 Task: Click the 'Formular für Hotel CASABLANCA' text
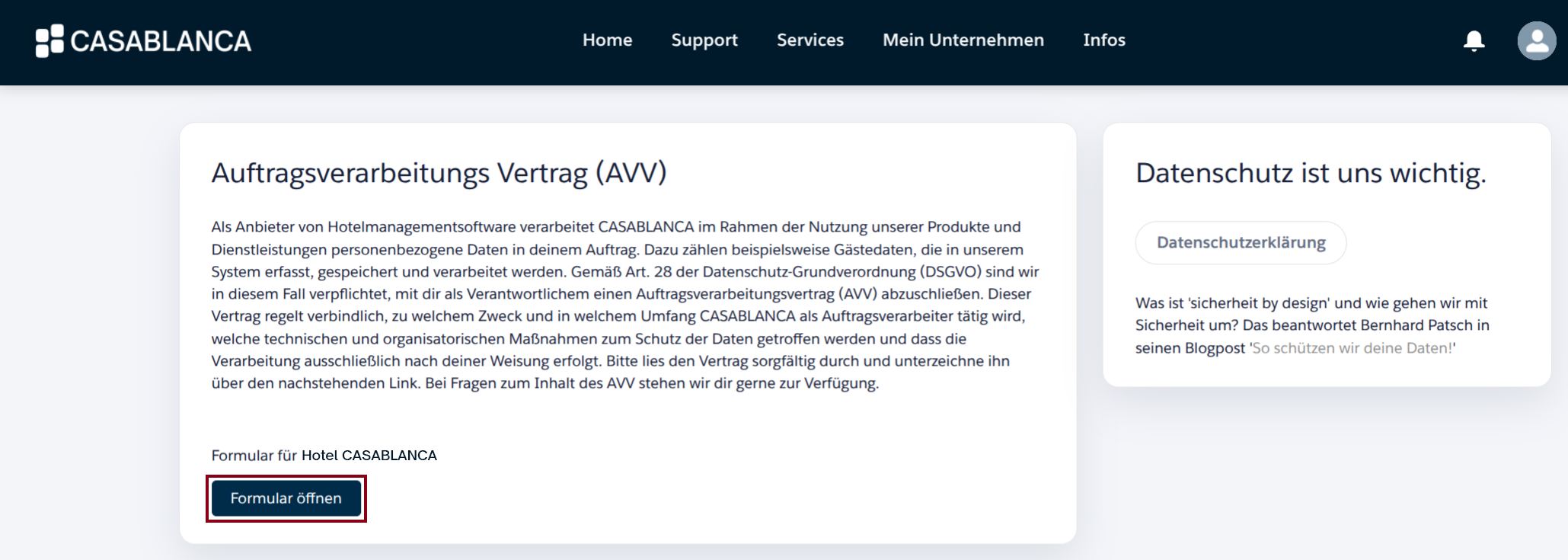click(x=324, y=456)
